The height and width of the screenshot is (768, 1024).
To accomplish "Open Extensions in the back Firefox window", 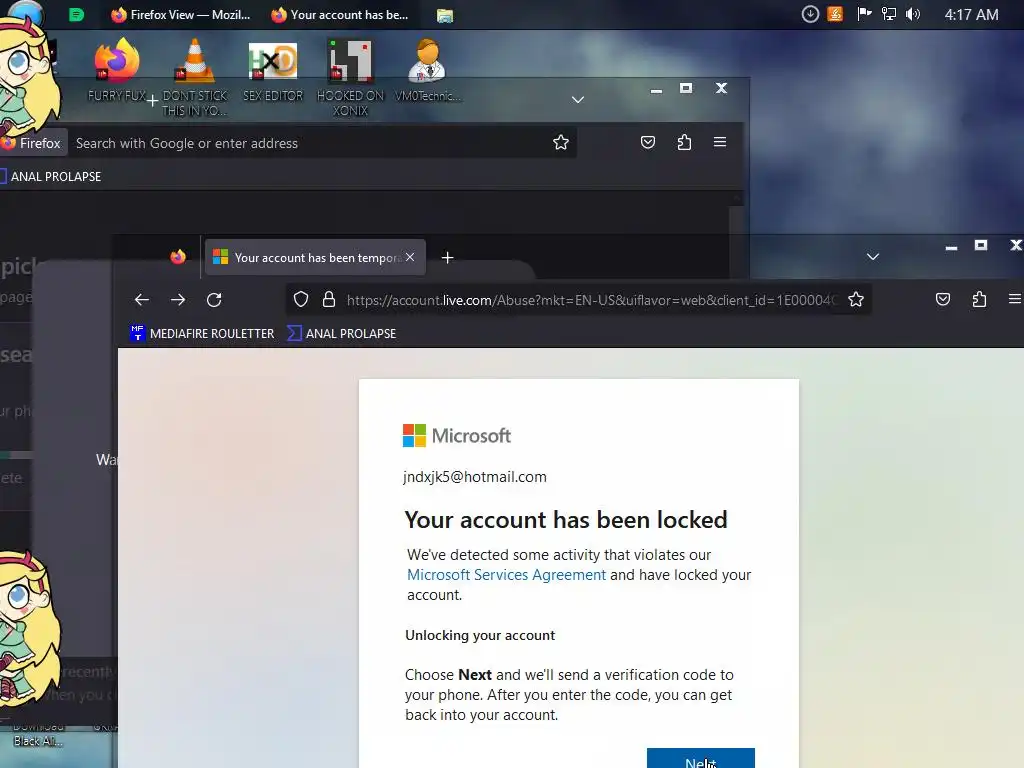I will (x=684, y=142).
